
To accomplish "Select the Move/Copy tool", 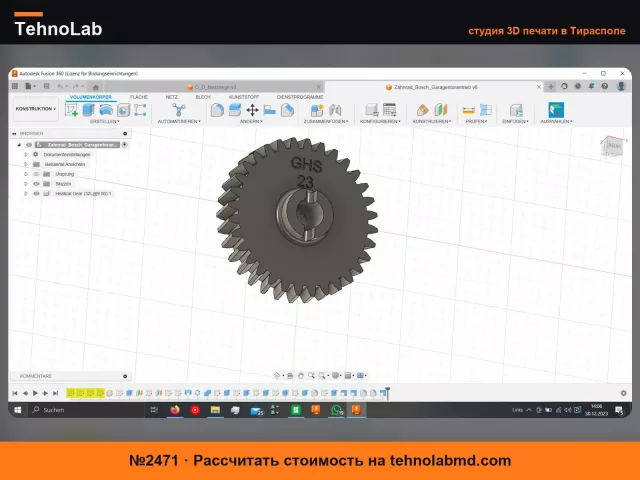I will [252, 110].
